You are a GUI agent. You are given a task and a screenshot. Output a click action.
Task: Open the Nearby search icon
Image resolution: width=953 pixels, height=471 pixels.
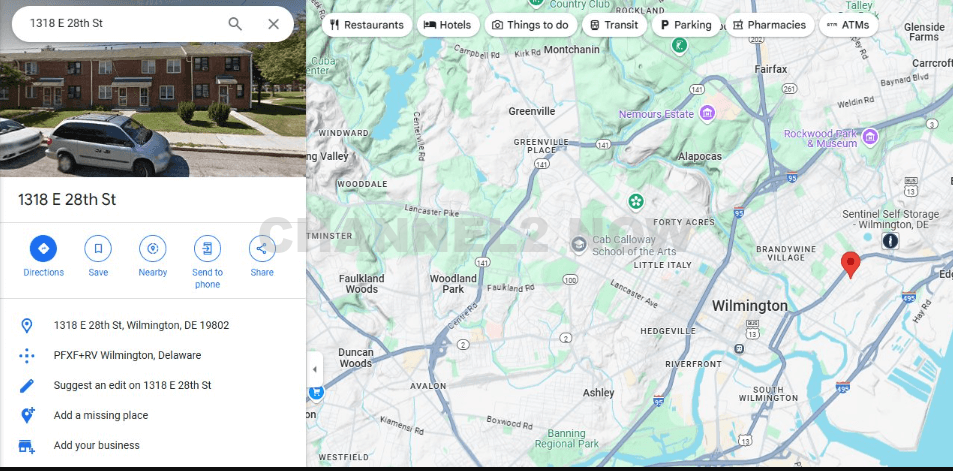point(152,248)
